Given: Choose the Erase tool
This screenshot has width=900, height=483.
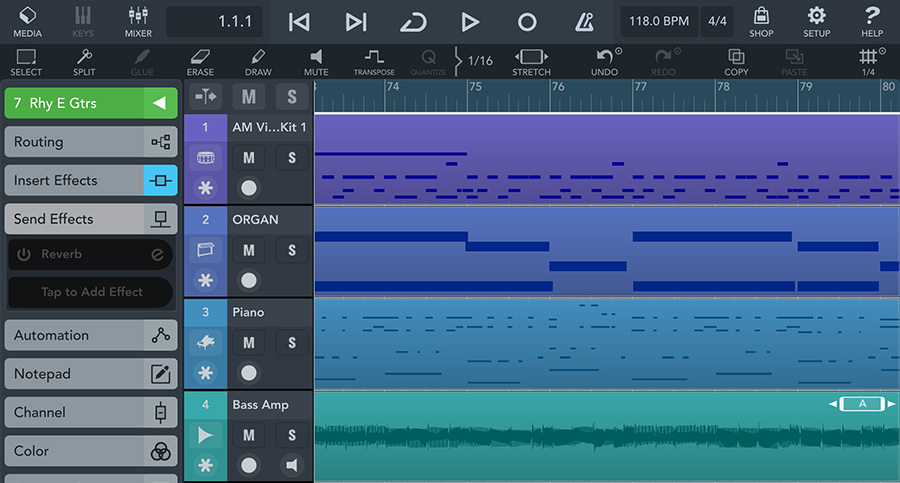Looking at the screenshot, I should tap(200, 62).
